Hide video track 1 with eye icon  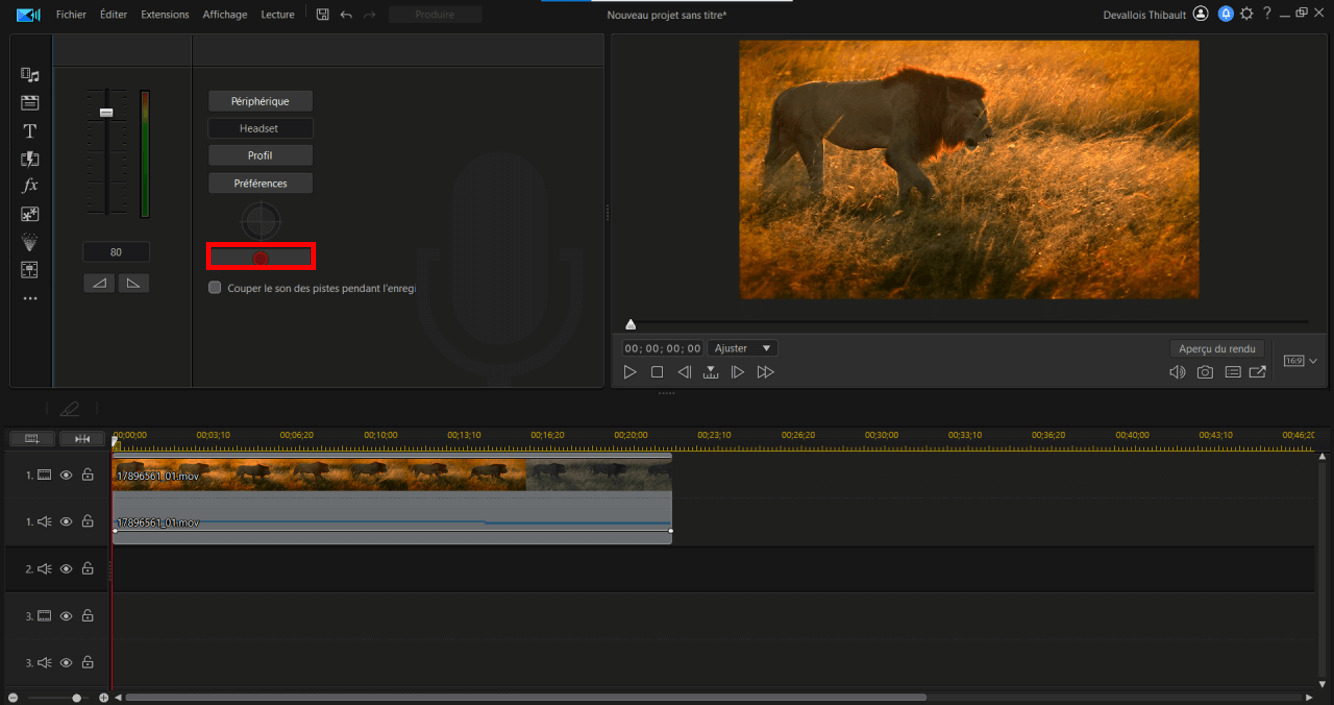(66, 475)
